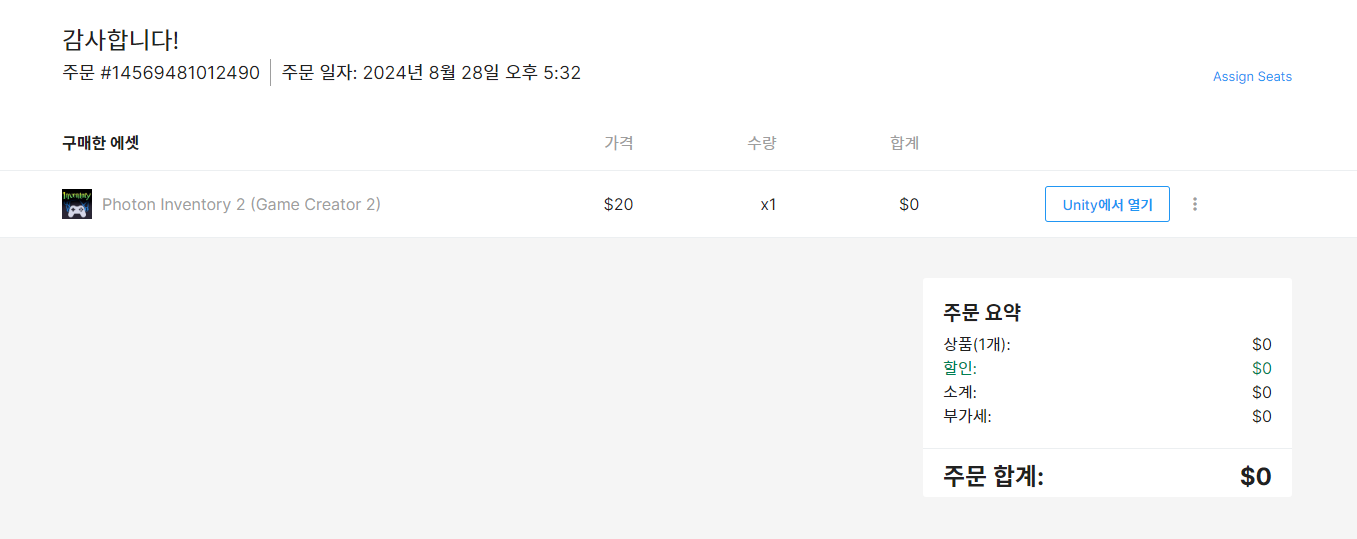Click the 주문 합계 order total label
Image resolution: width=1357 pixels, height=539 pixels.
point(993,477)
